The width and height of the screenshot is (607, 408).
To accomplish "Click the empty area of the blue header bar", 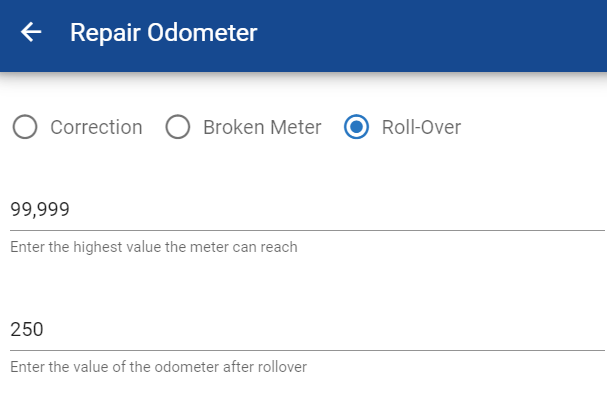I will (450, 35).
